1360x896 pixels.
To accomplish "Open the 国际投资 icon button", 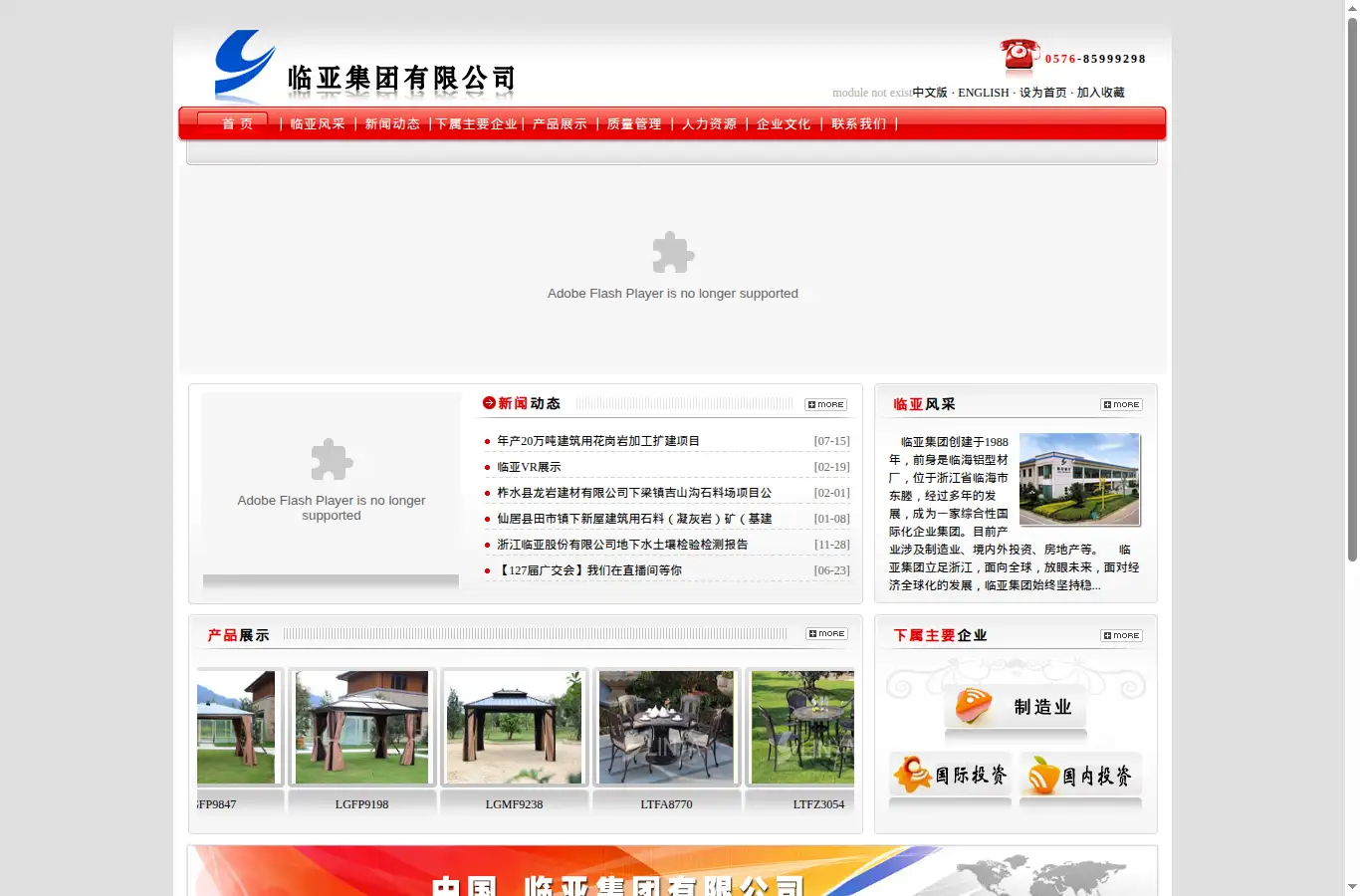I will [x=950, y=775].
